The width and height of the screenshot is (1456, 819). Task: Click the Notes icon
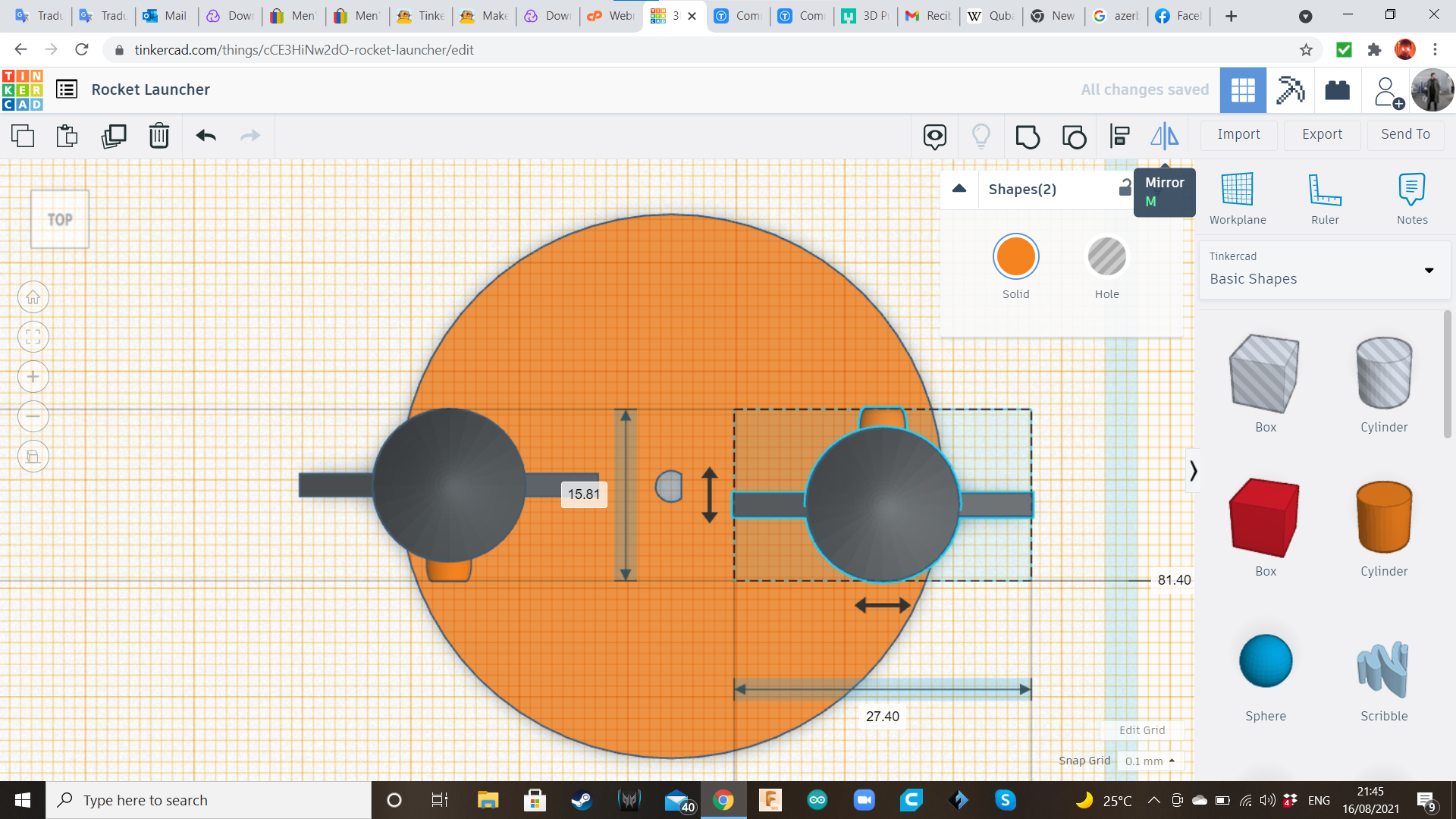click(x=1411, y=197)
